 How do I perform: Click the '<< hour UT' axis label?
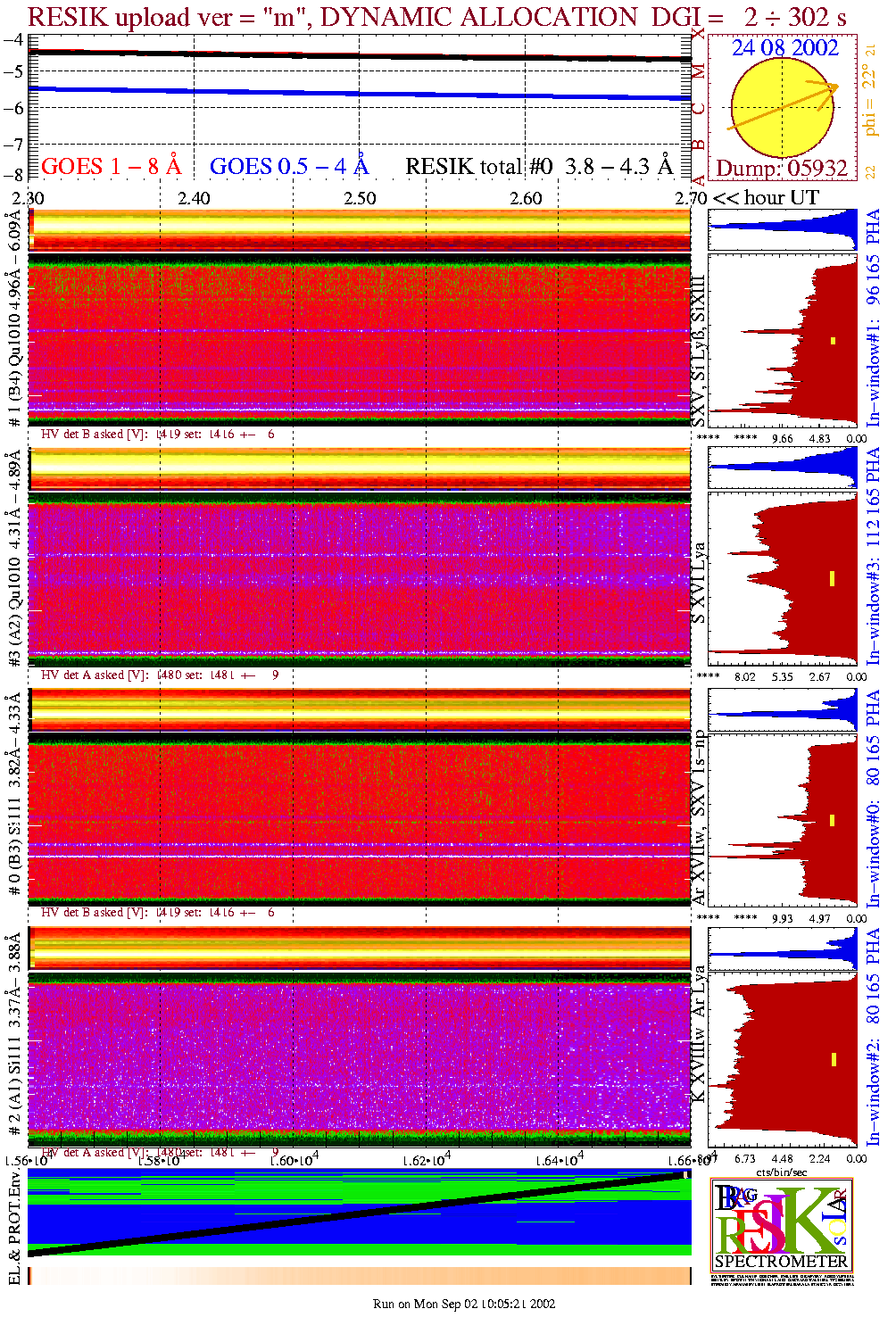coord(765,198)
